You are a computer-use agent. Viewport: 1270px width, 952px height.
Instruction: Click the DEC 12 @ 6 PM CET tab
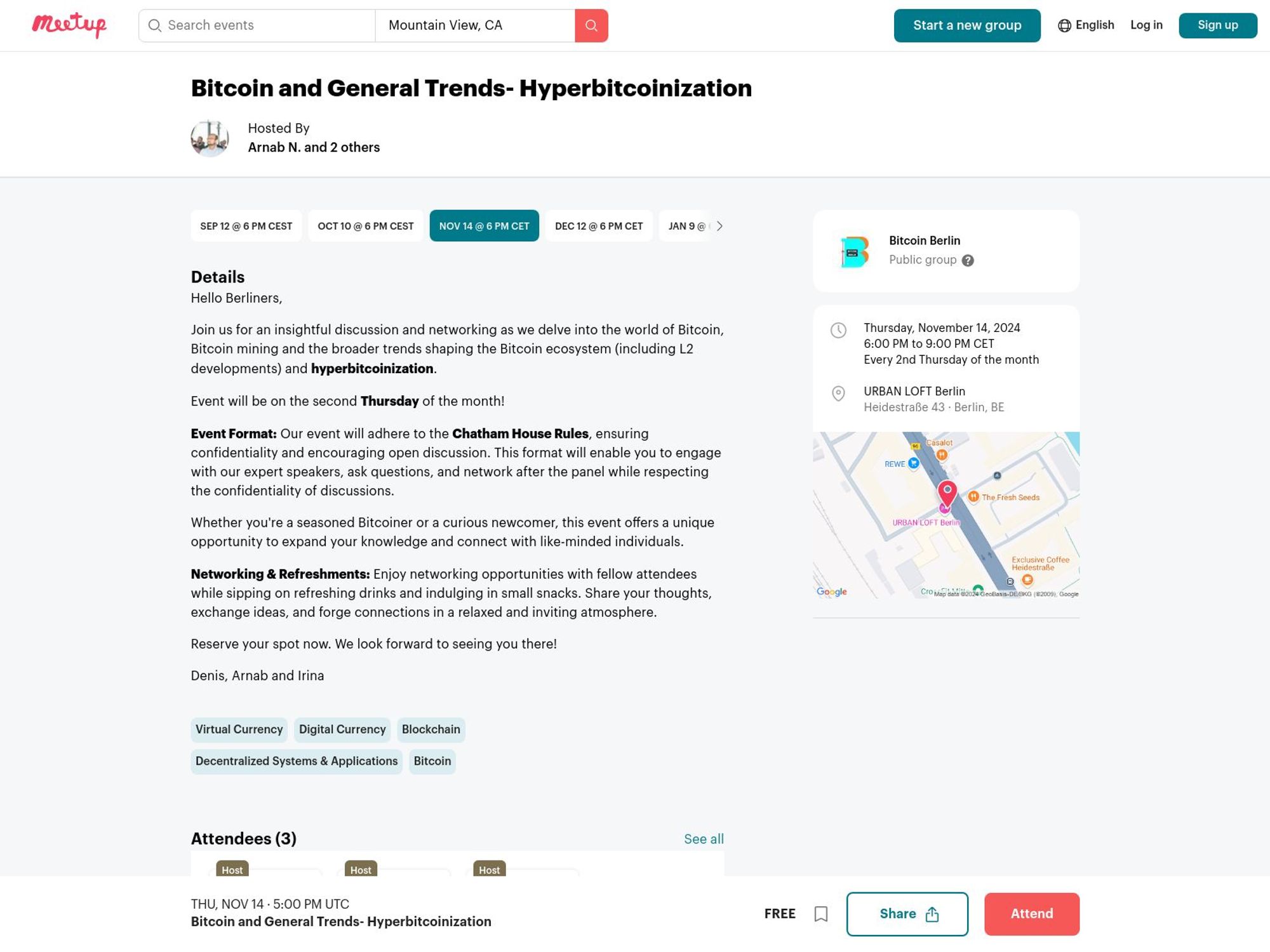599,226
